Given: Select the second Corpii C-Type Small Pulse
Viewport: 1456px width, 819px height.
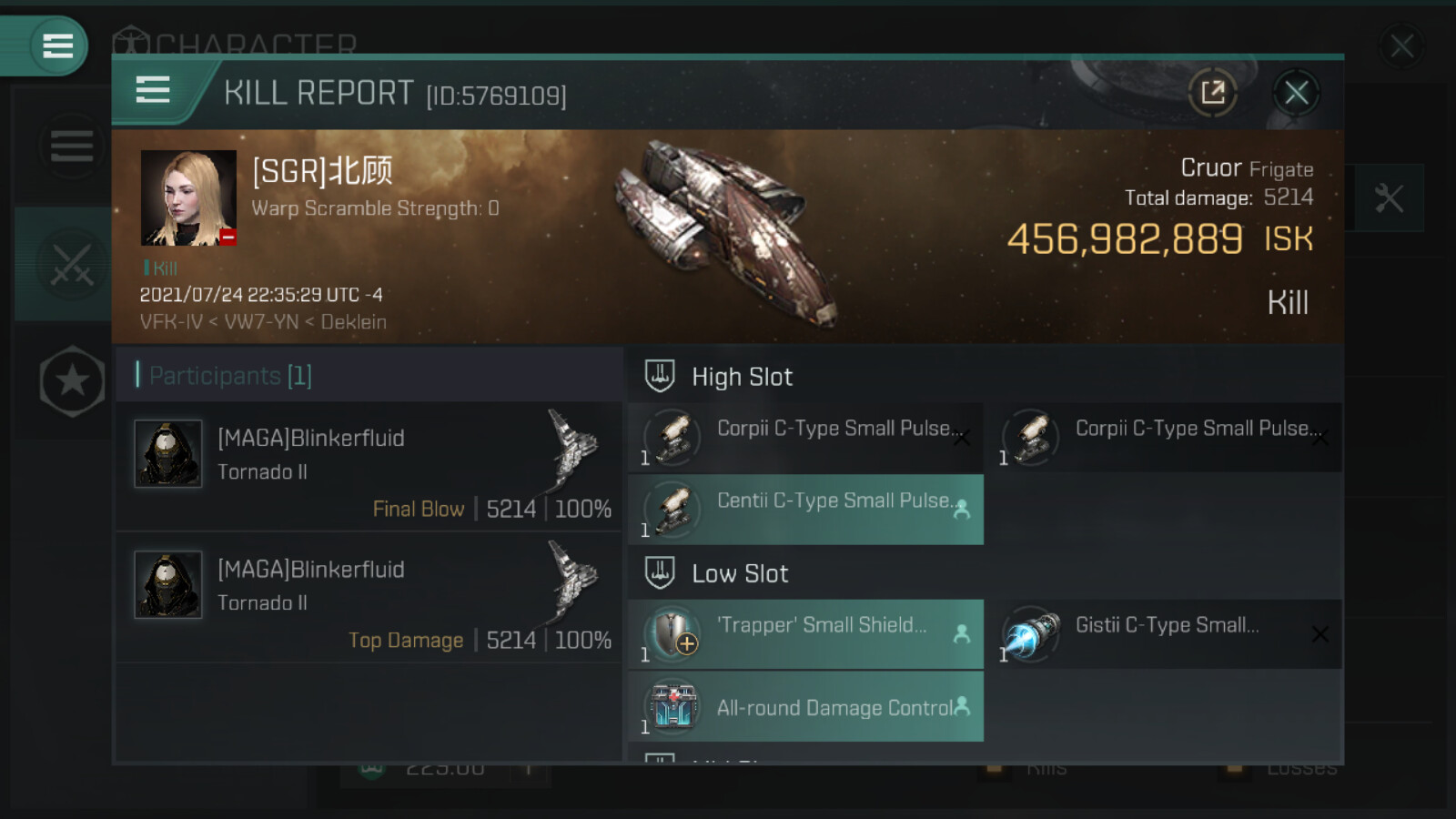Looking at the screenshot, I should [x=1165, y=438].
